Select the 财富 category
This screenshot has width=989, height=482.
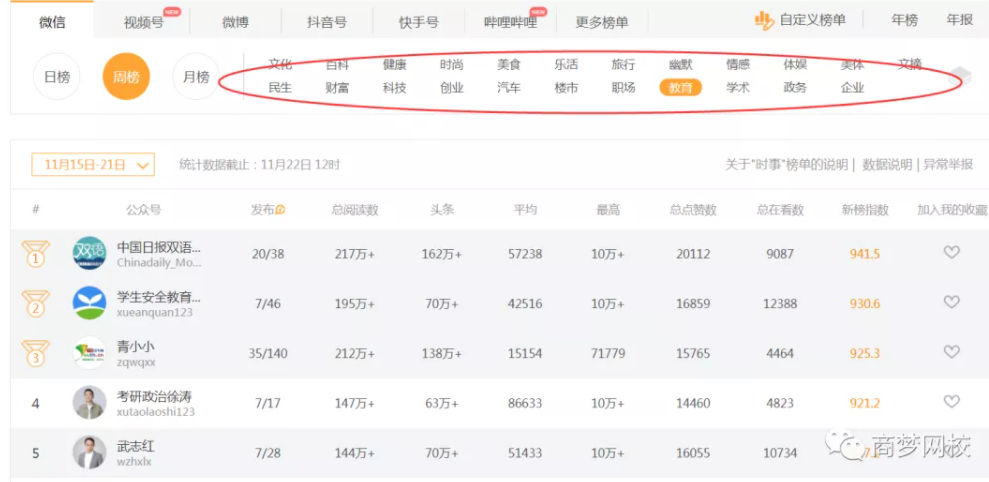click(x=337, y=88)
